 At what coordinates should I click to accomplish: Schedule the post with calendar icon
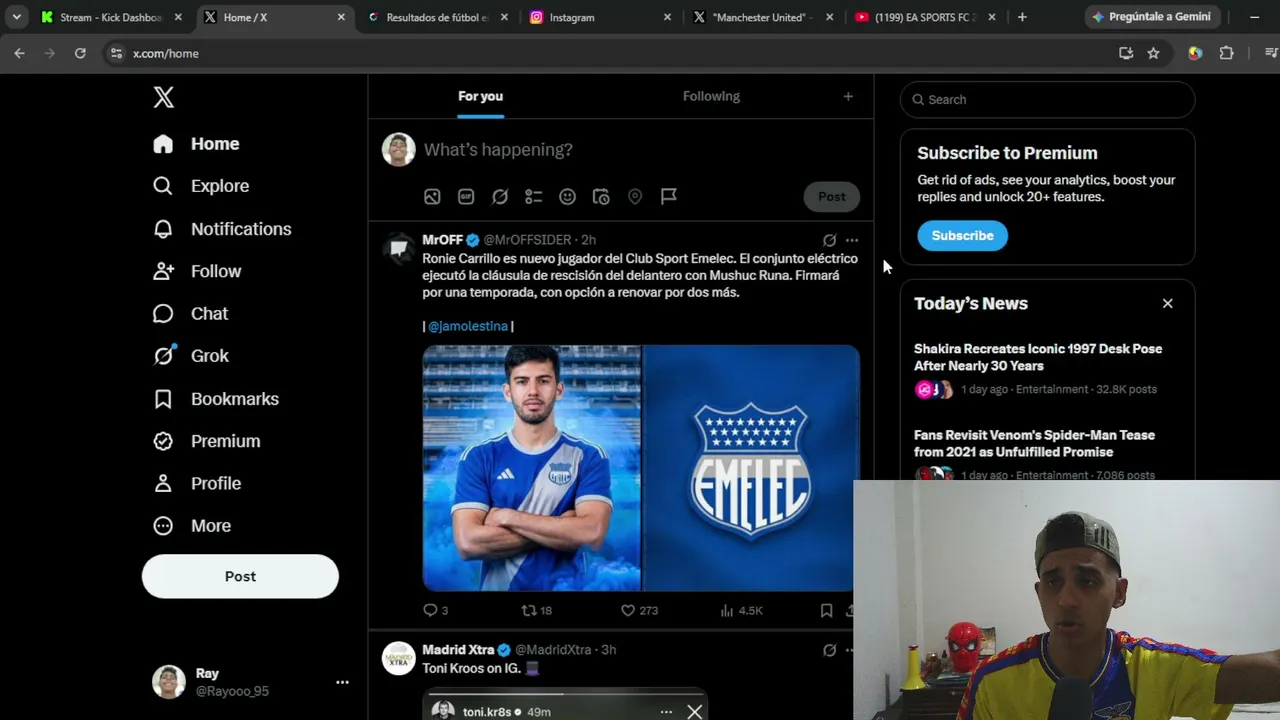click(601, 197)
